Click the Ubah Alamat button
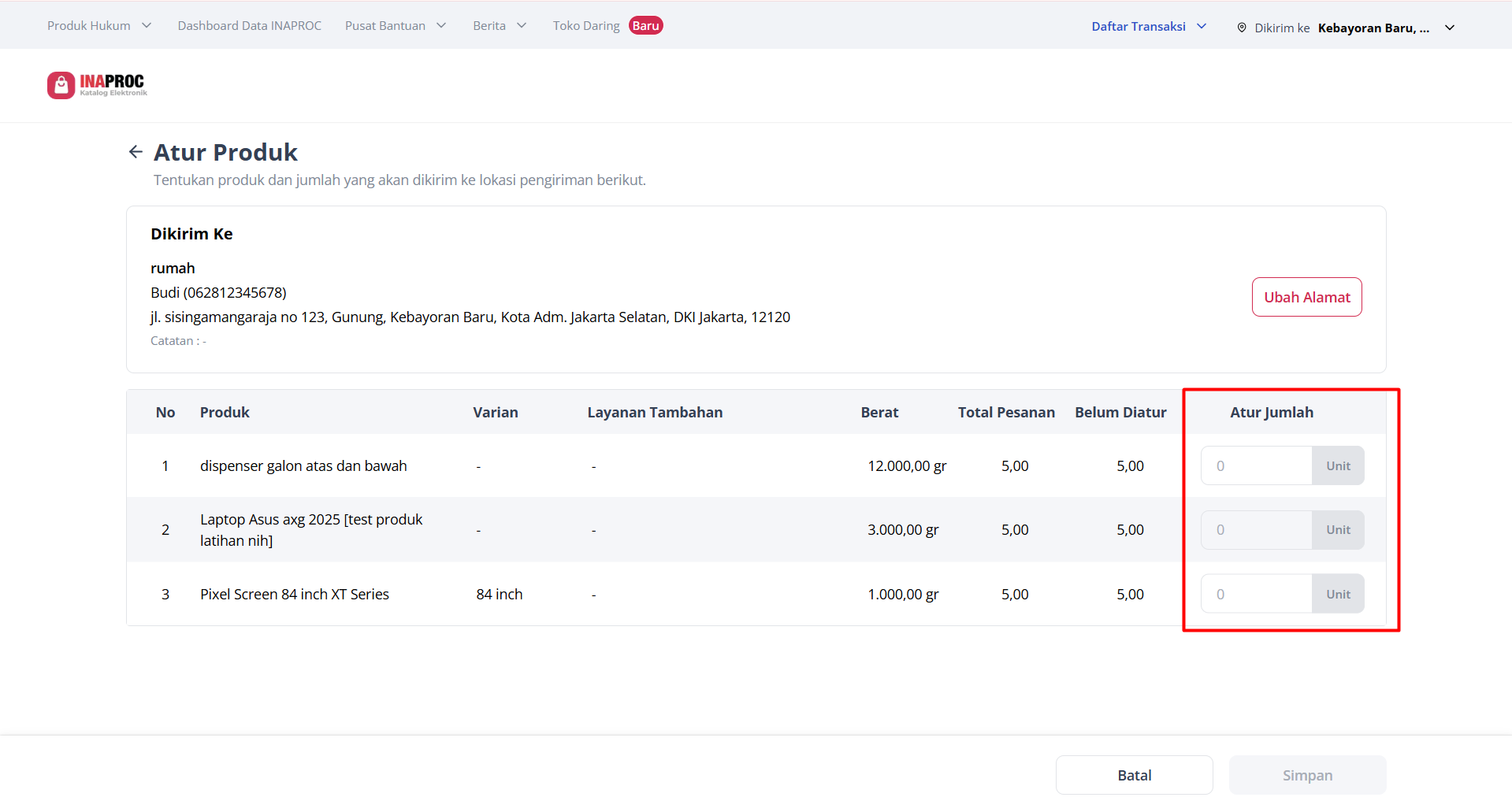The image size is (1512, 812). [1307, 297]
